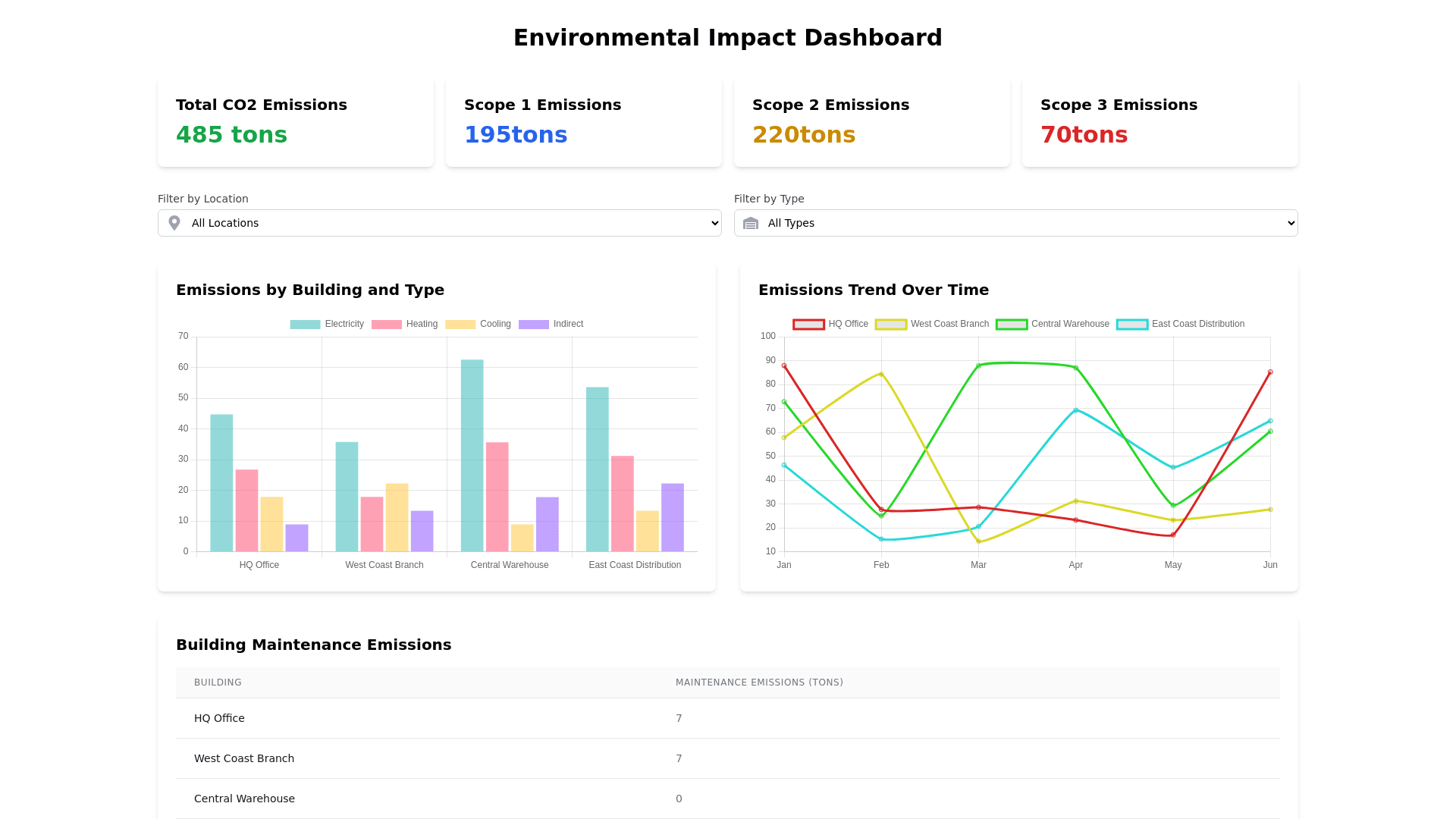Image resolution: width=1456 pixels, height=819 pixels.
Task: Click the warehouse building type icon
Action: [x=751, y=223]
